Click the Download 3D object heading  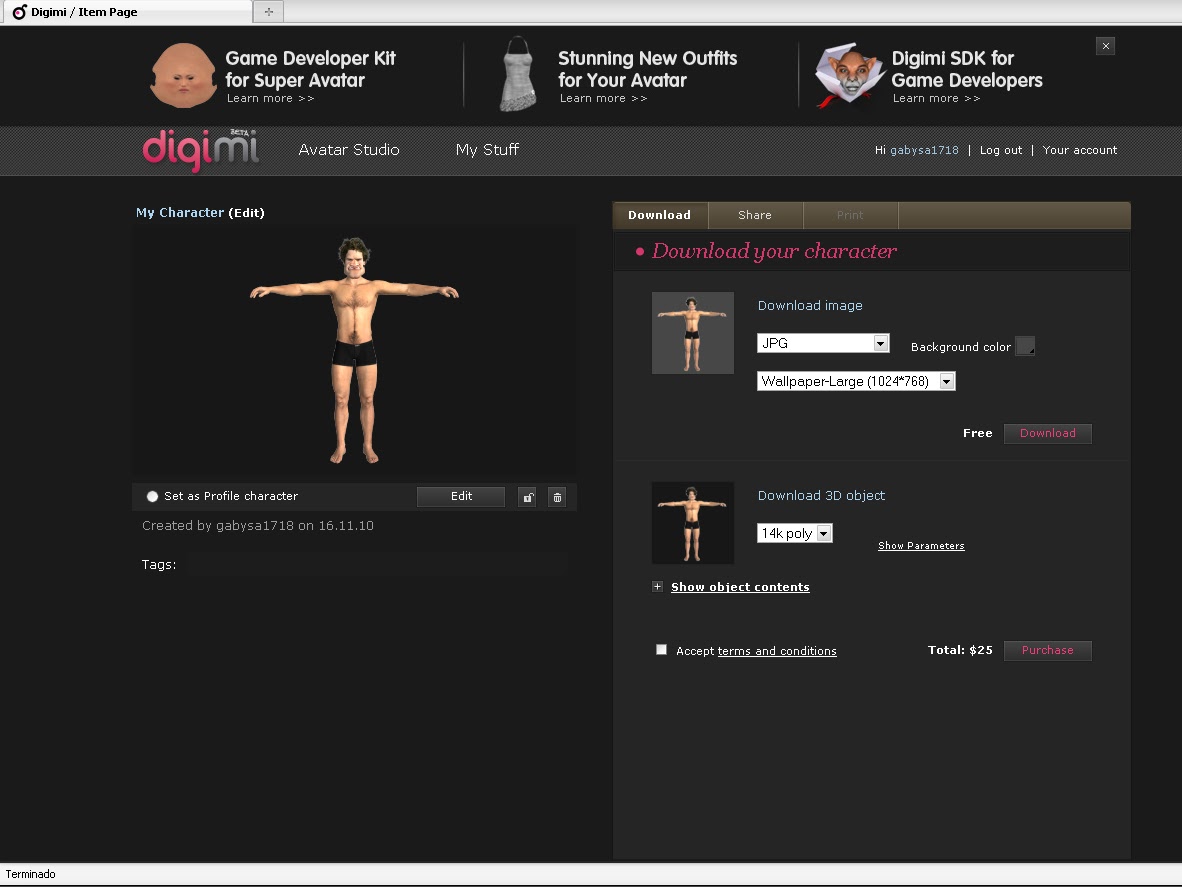click(821, 496)
